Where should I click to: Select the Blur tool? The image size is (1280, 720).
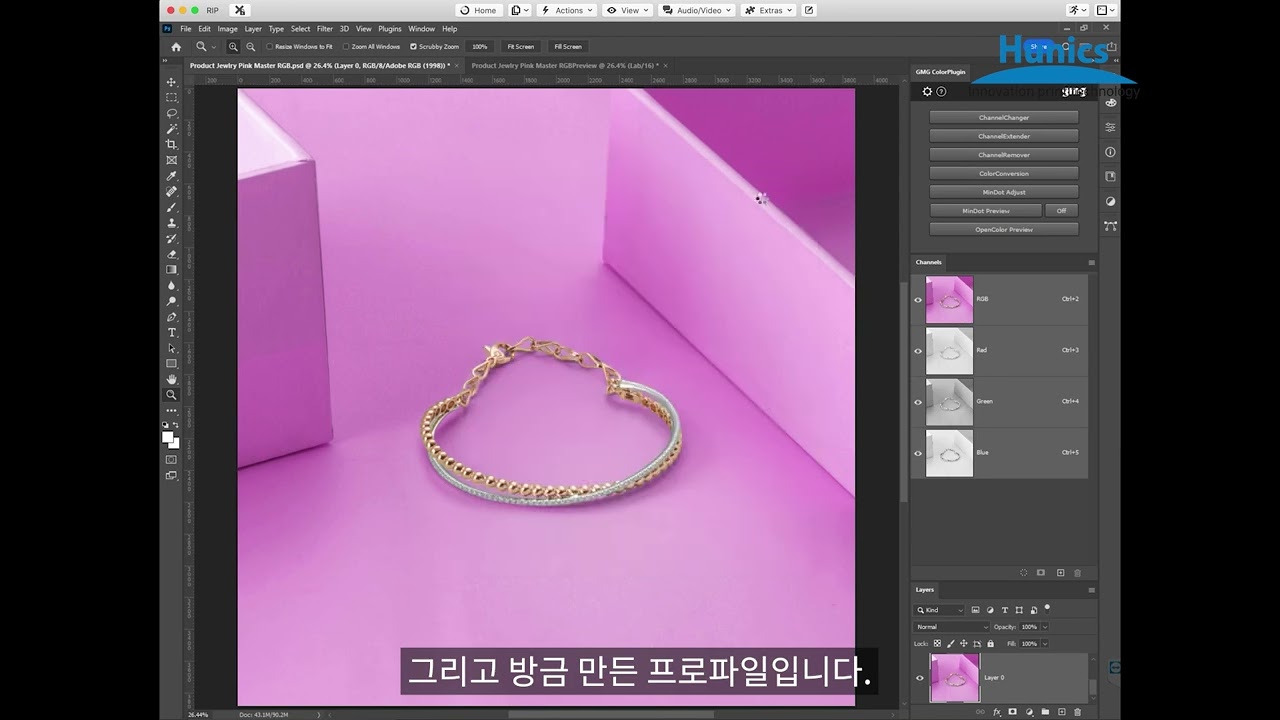coord(171,285)
